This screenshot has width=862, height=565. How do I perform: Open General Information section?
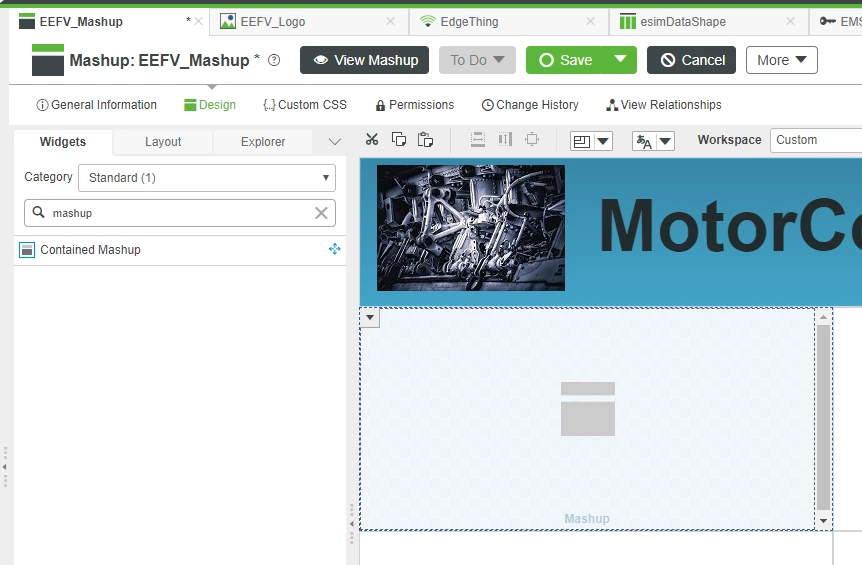click(x=96, y=105)
